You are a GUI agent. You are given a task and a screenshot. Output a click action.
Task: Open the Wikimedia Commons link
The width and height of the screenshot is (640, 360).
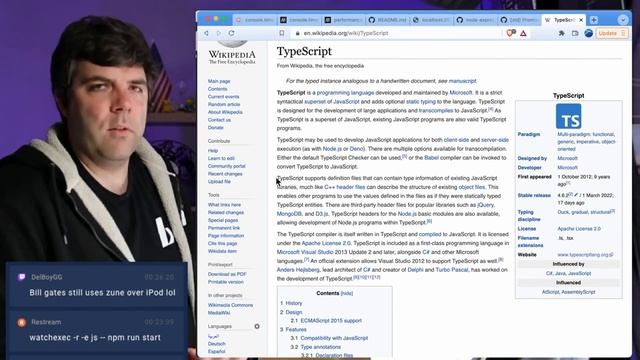coord(230,305)
